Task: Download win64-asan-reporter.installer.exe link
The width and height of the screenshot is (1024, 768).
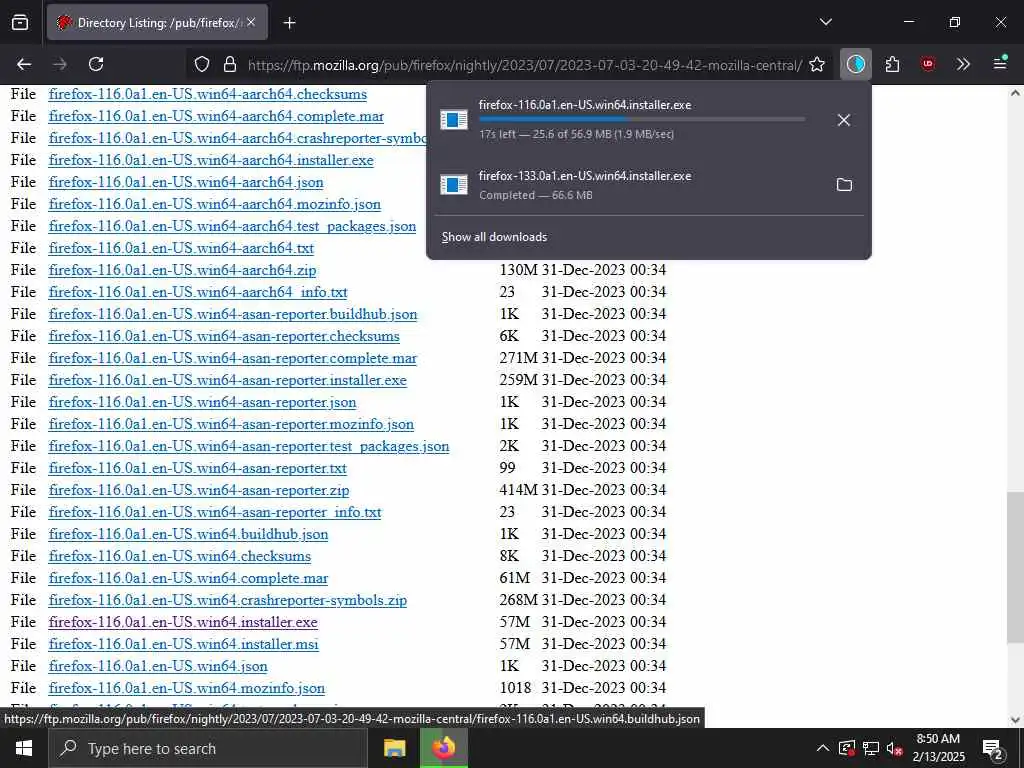Action: pyautogui.click(x=227, y=380)
